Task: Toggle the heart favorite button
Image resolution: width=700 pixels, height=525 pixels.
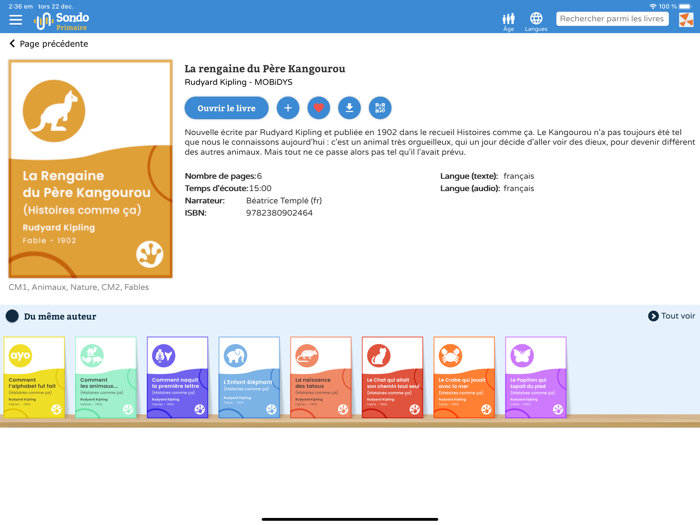Action: point(319,108)
